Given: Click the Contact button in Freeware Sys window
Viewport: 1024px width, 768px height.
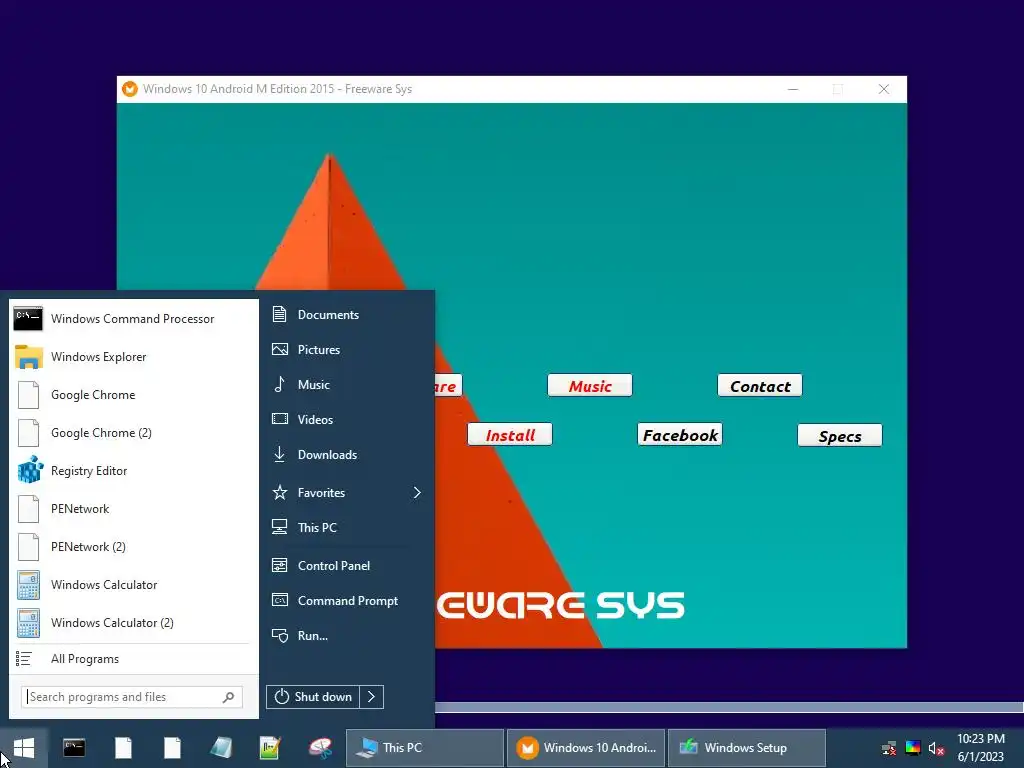Looking at the screenshot, I should 760,386.
